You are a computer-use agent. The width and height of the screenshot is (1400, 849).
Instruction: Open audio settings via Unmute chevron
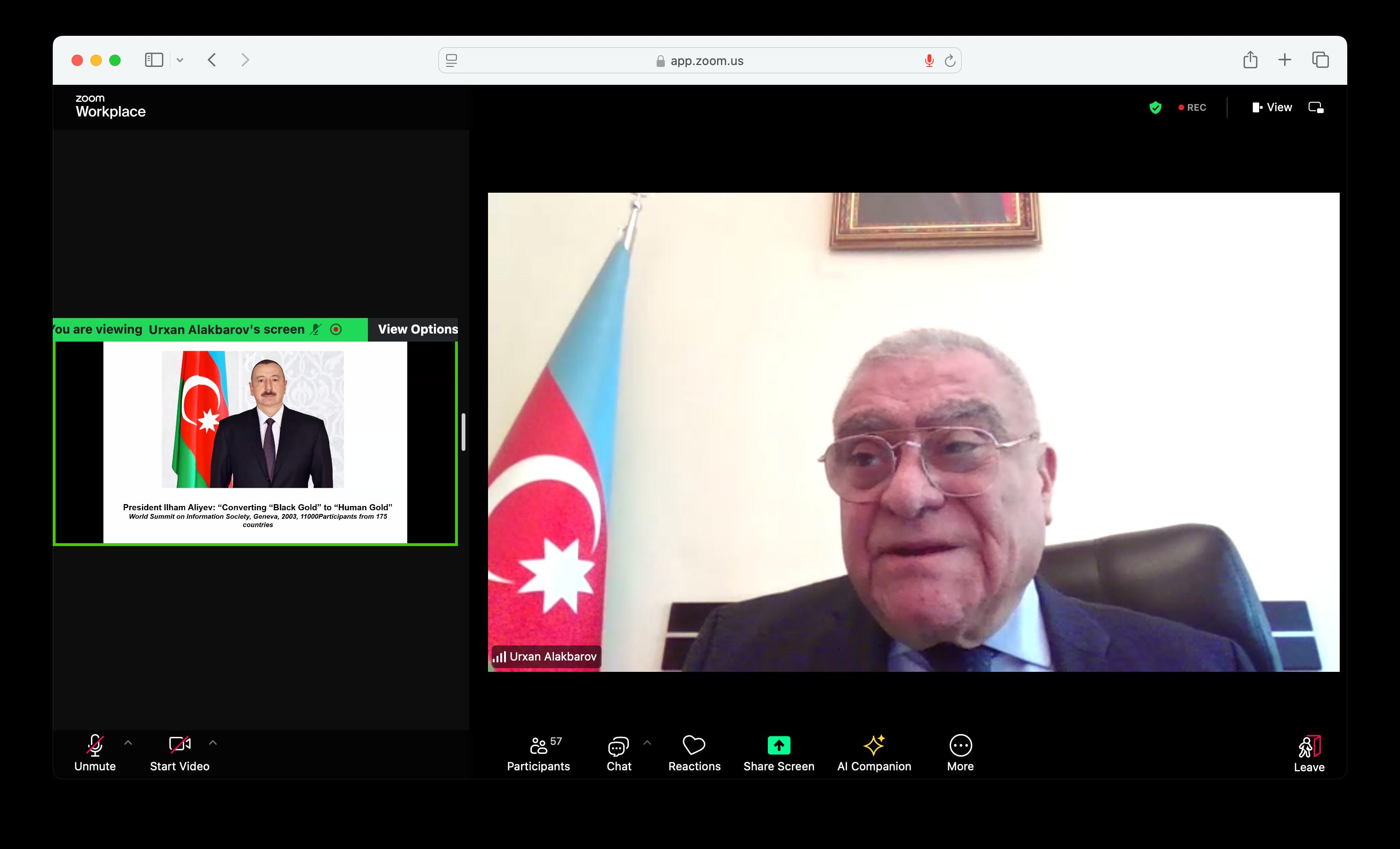(129, 742)
